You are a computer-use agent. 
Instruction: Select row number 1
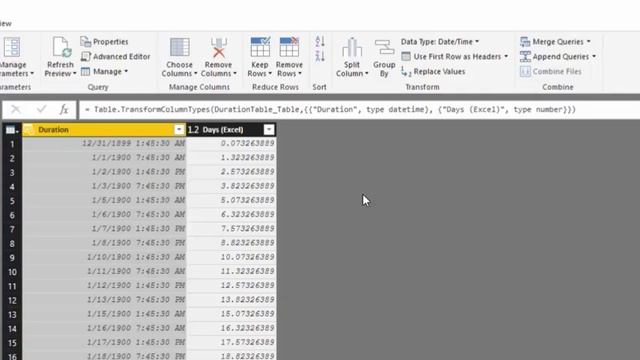coord(12,144)
